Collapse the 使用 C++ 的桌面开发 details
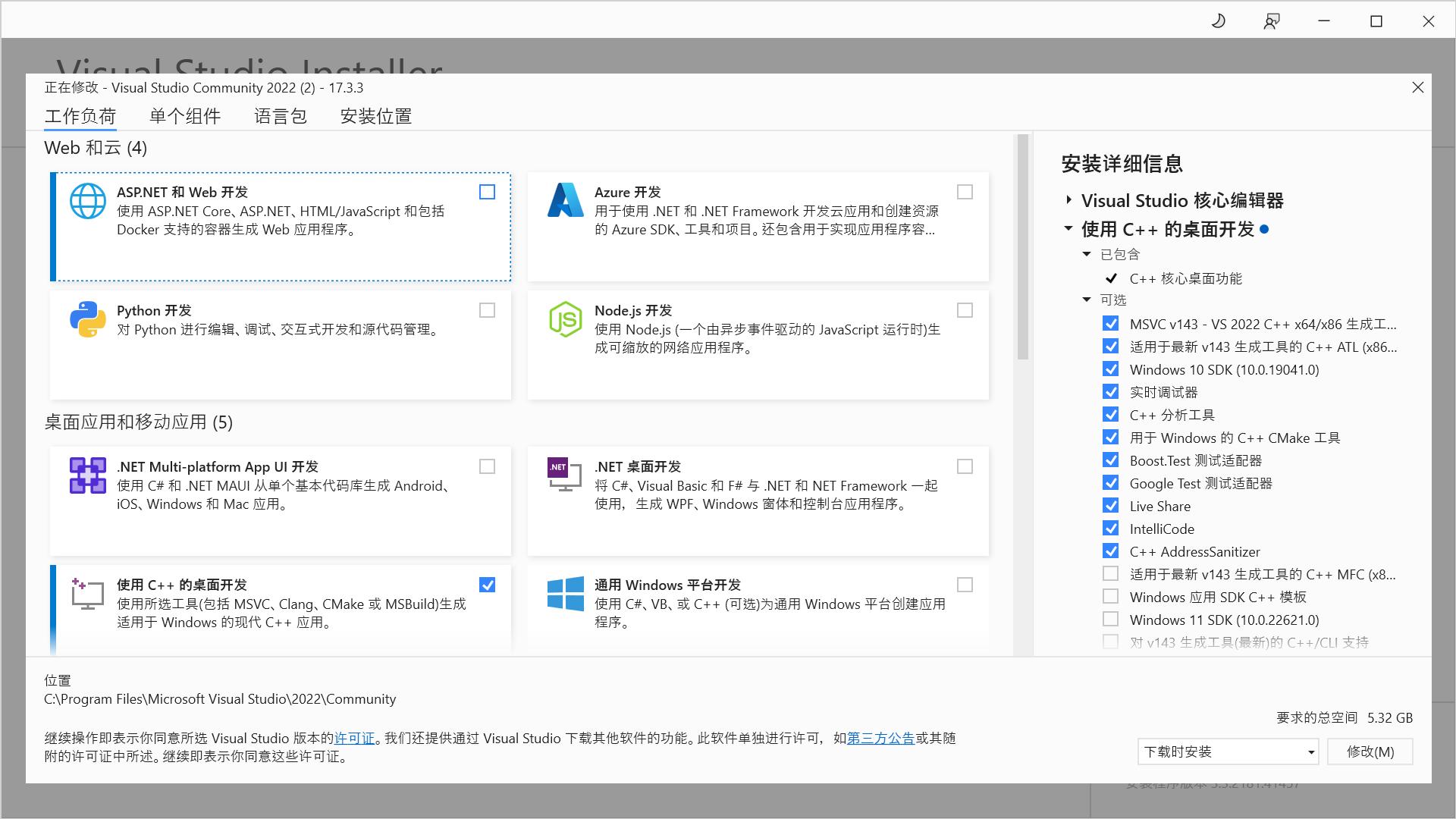Image resolution: width=1456 pixels, height=819 pixels. click(1069, 229)
